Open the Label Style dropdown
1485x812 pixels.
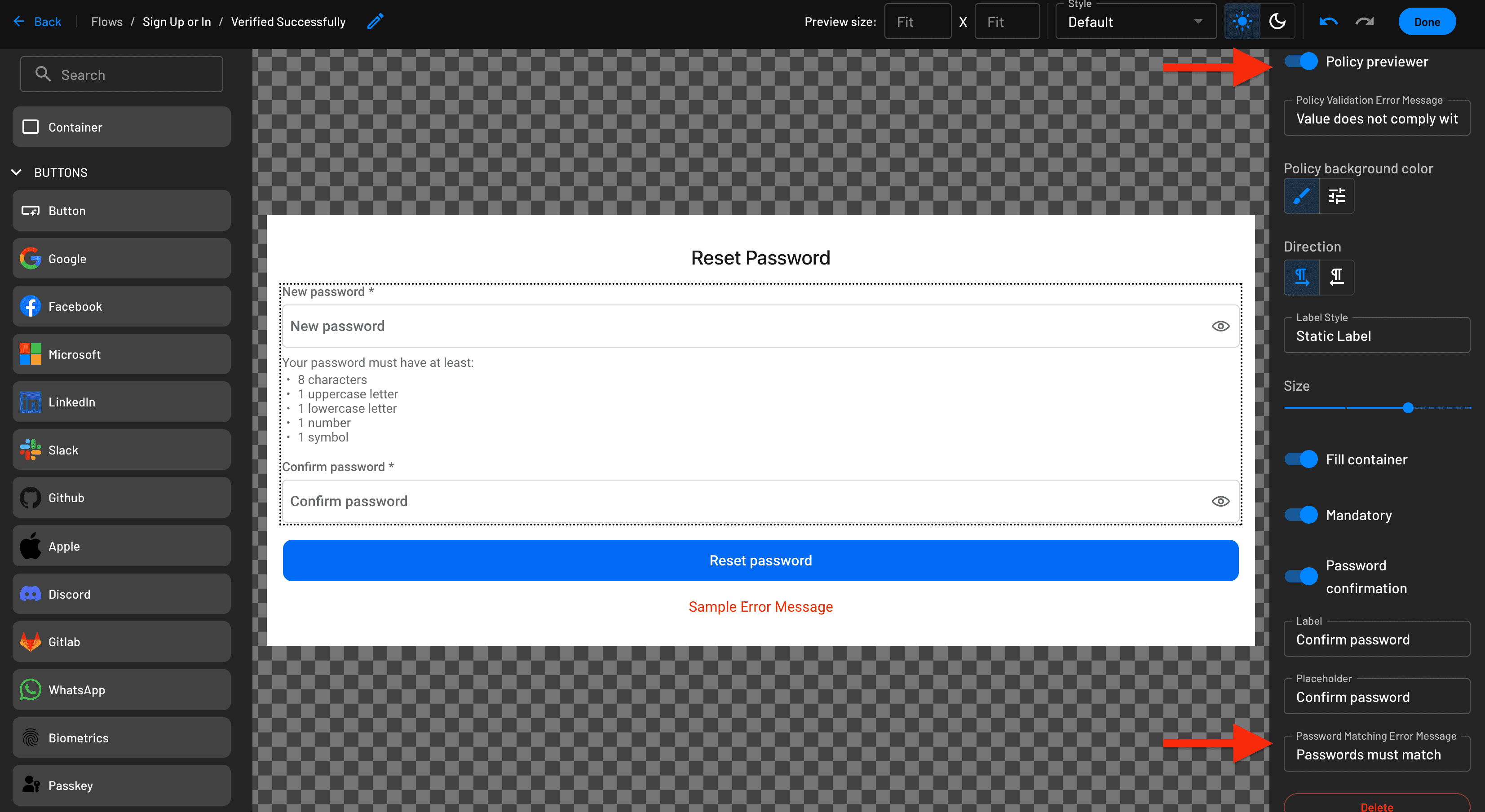point(1377,335)
